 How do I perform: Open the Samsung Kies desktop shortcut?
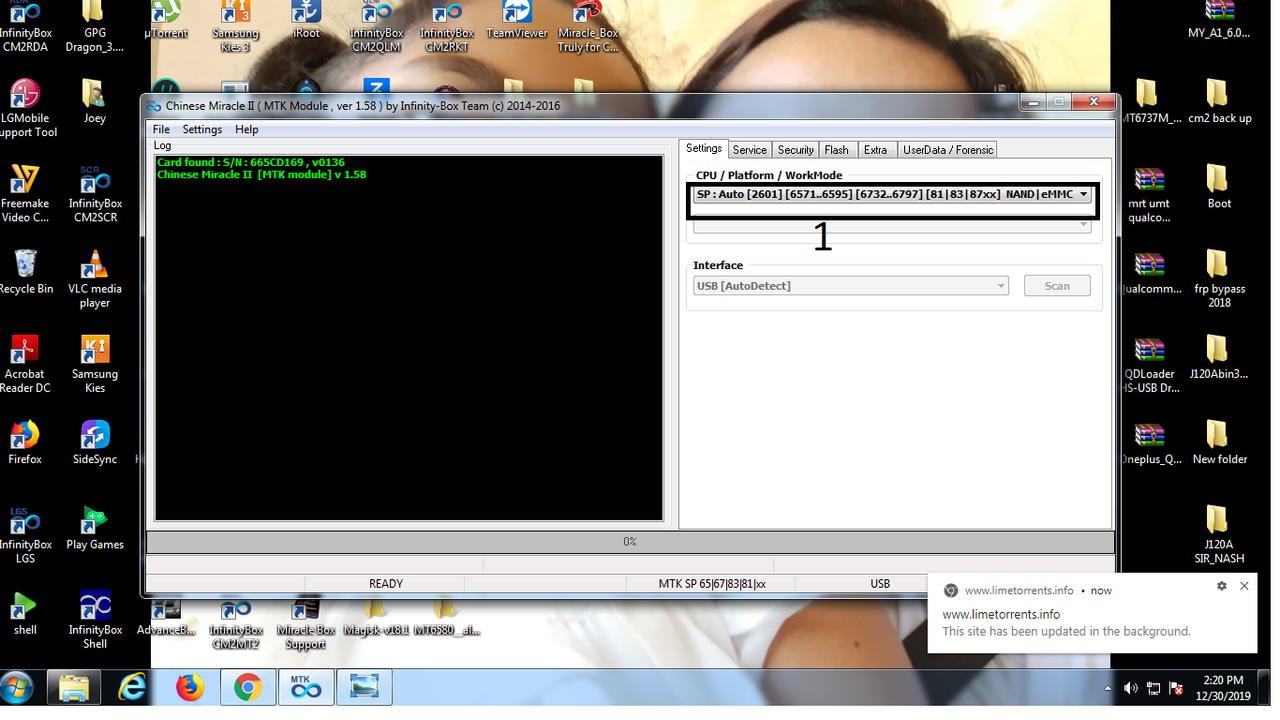pyautogui.click(x=95, y=364)
